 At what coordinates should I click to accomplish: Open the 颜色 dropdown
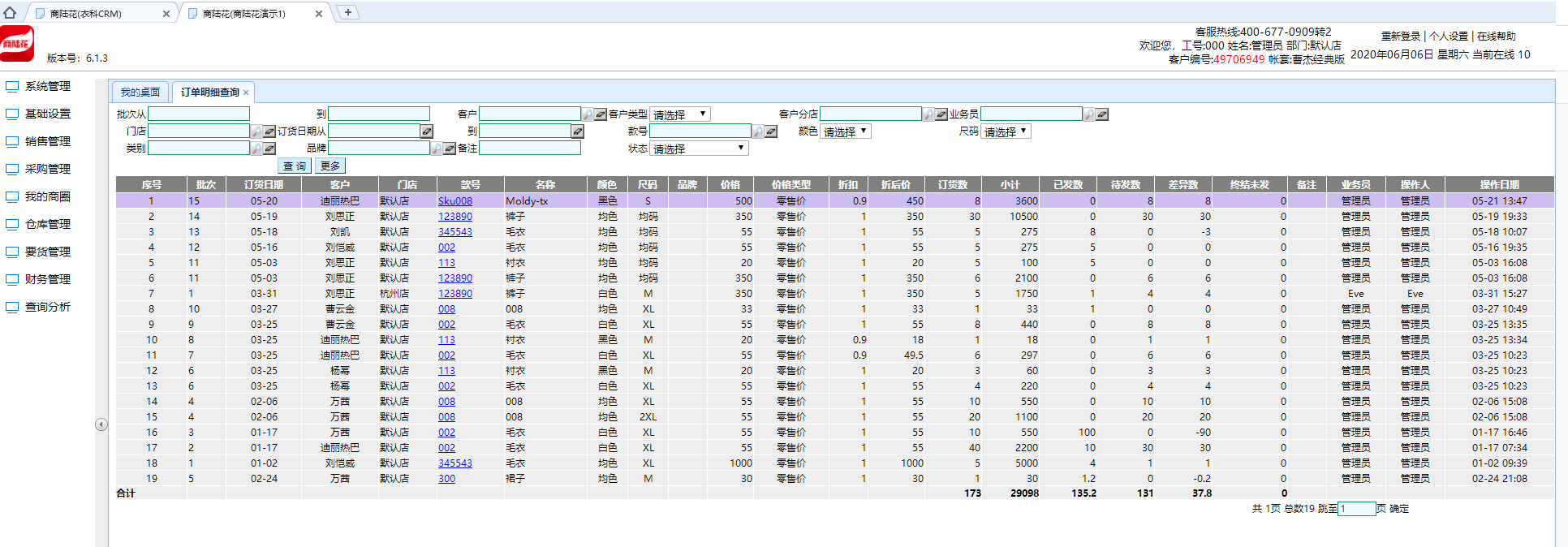pyautogui.click(x=846, y=131)
